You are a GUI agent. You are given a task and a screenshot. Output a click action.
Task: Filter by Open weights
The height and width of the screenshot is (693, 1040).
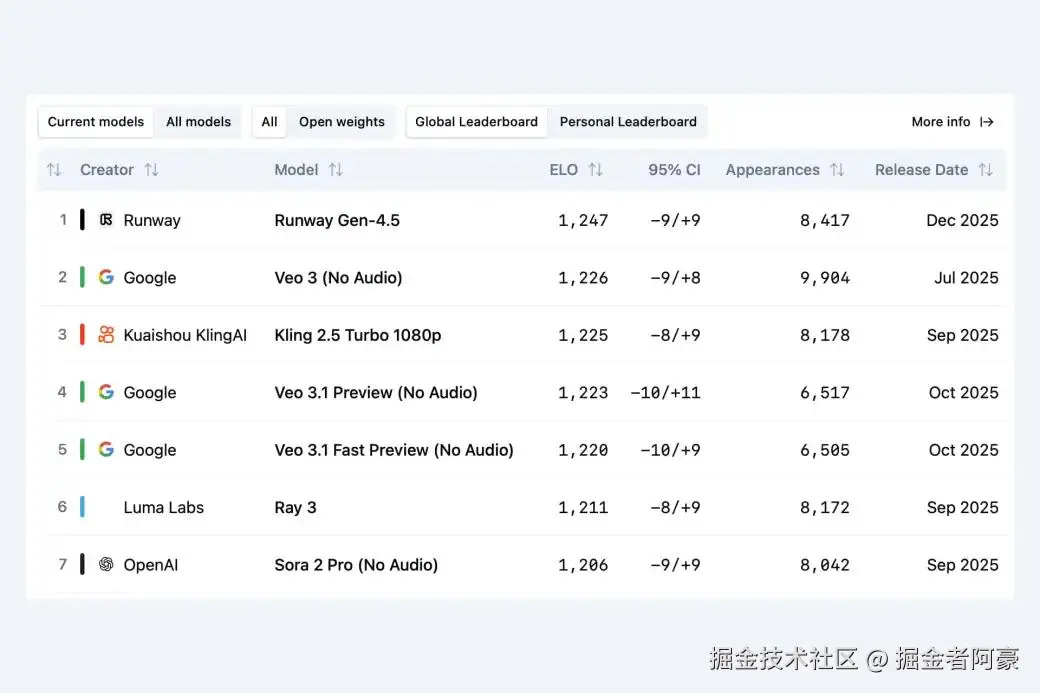point(342,122)
